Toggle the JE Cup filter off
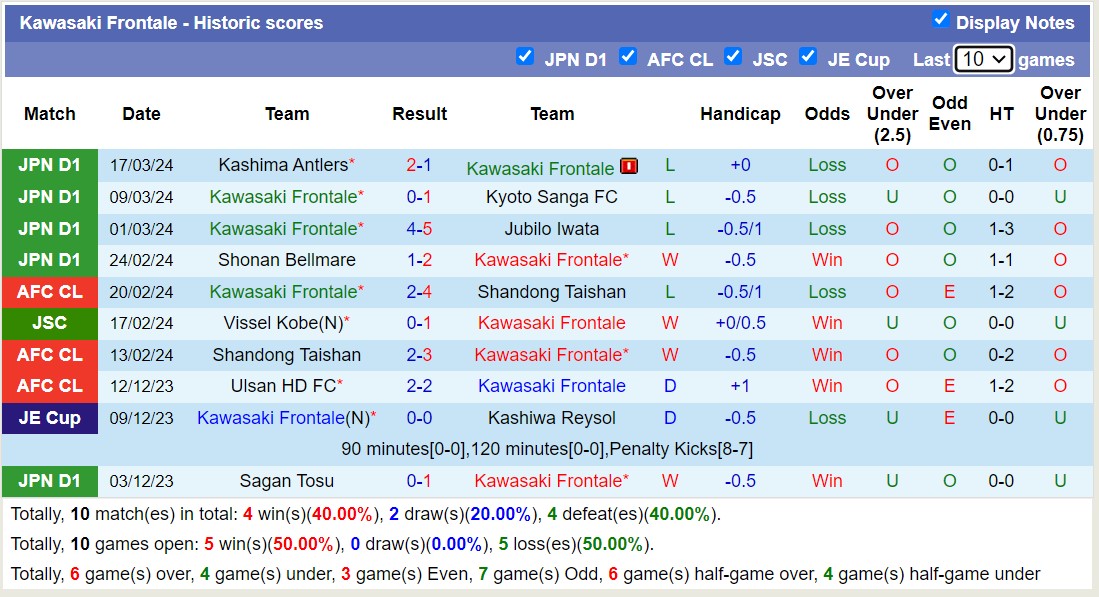Viewport: 1099px width, 597px height. click(x=808, y=58)
